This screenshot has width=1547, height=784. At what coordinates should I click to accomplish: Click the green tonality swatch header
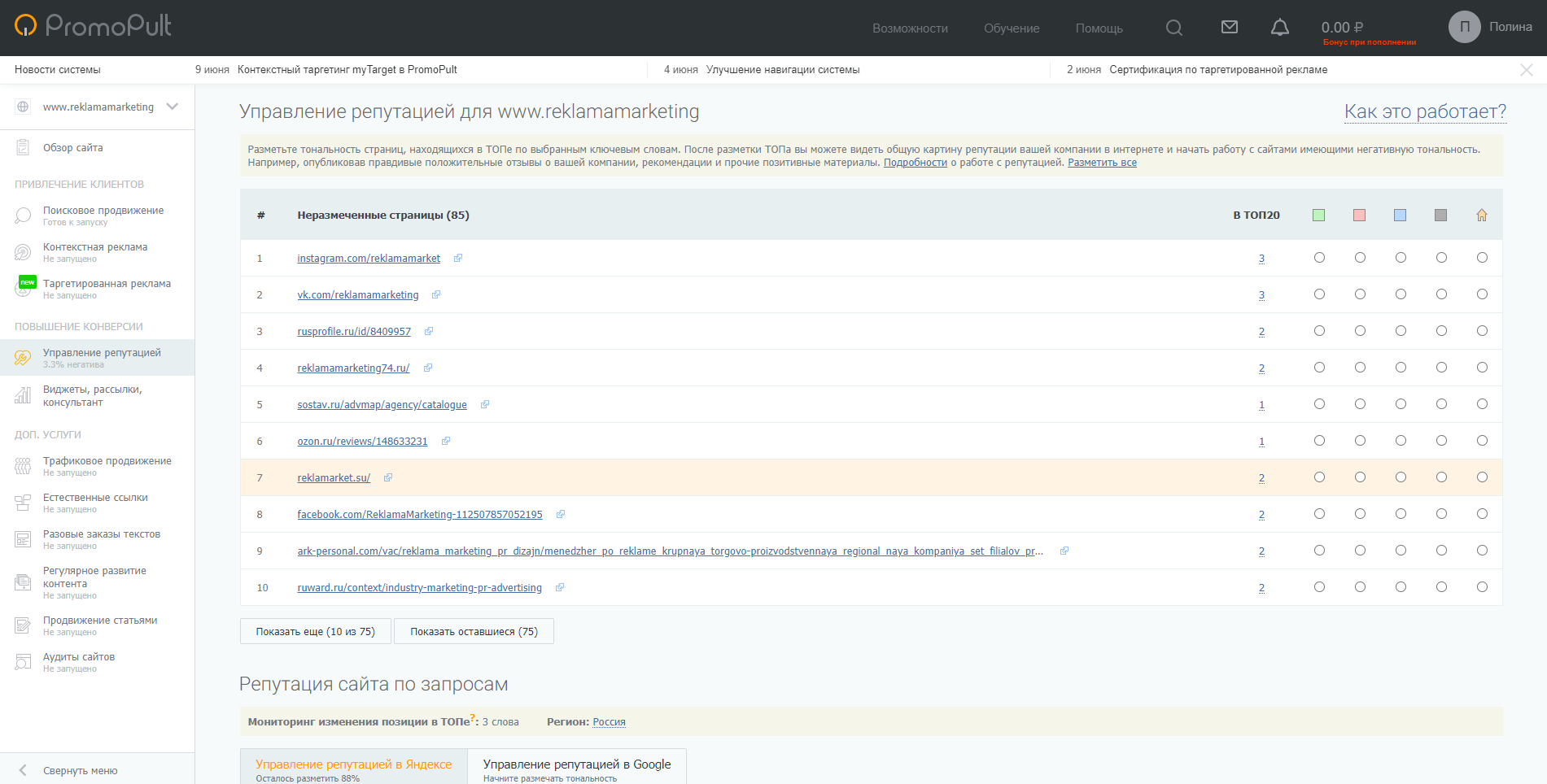click(x=1319, y=215)
